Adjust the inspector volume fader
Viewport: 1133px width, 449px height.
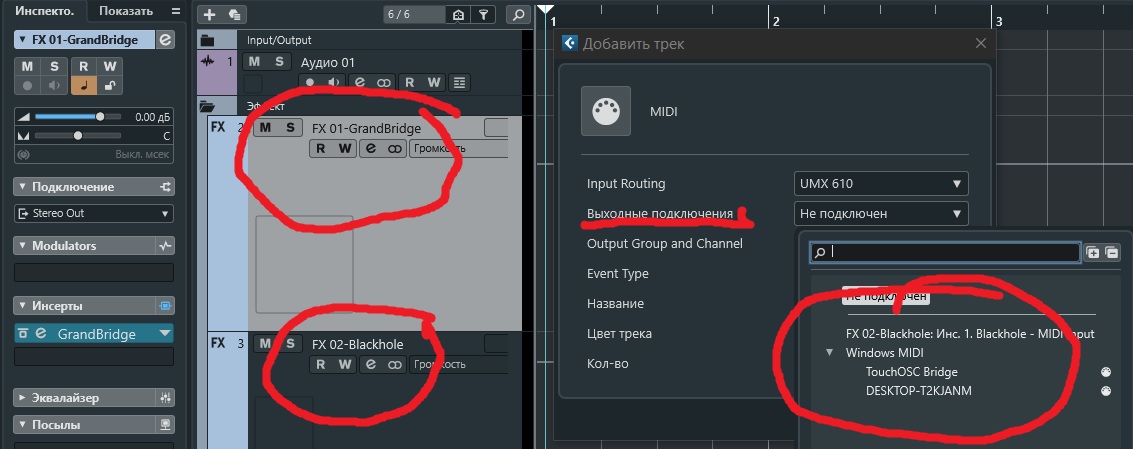tap(100, 116)
